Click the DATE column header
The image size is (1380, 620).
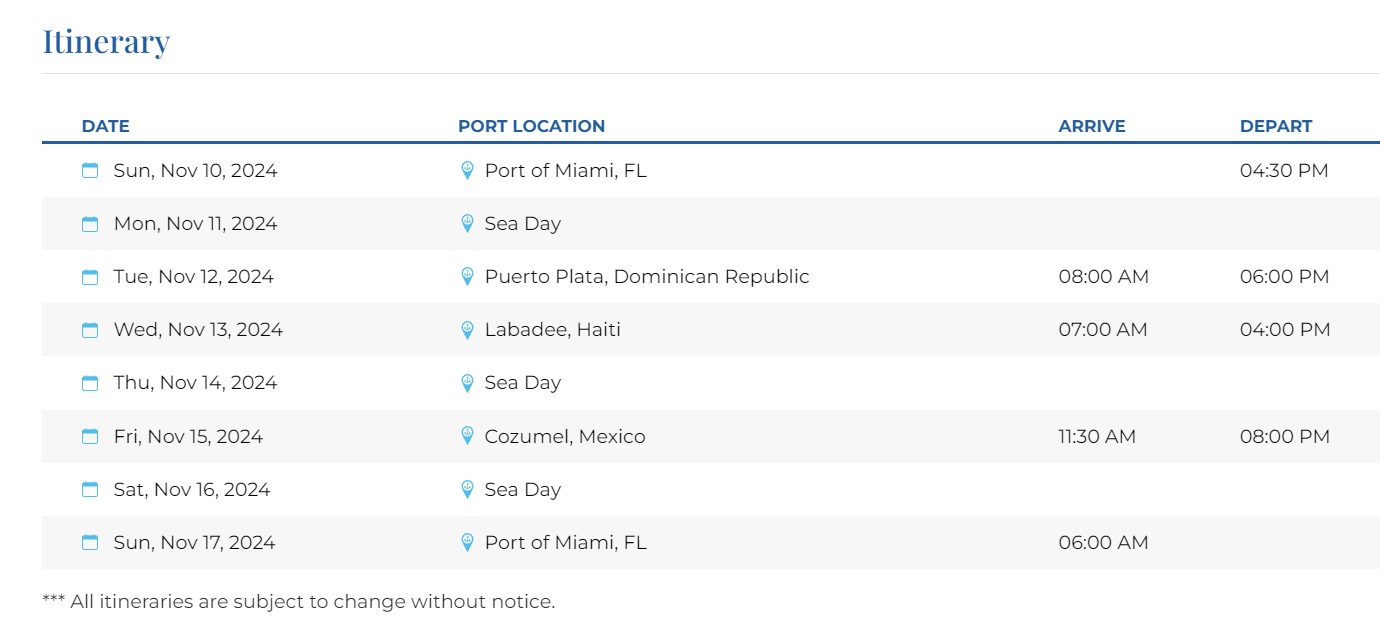[x=105, y=126]
